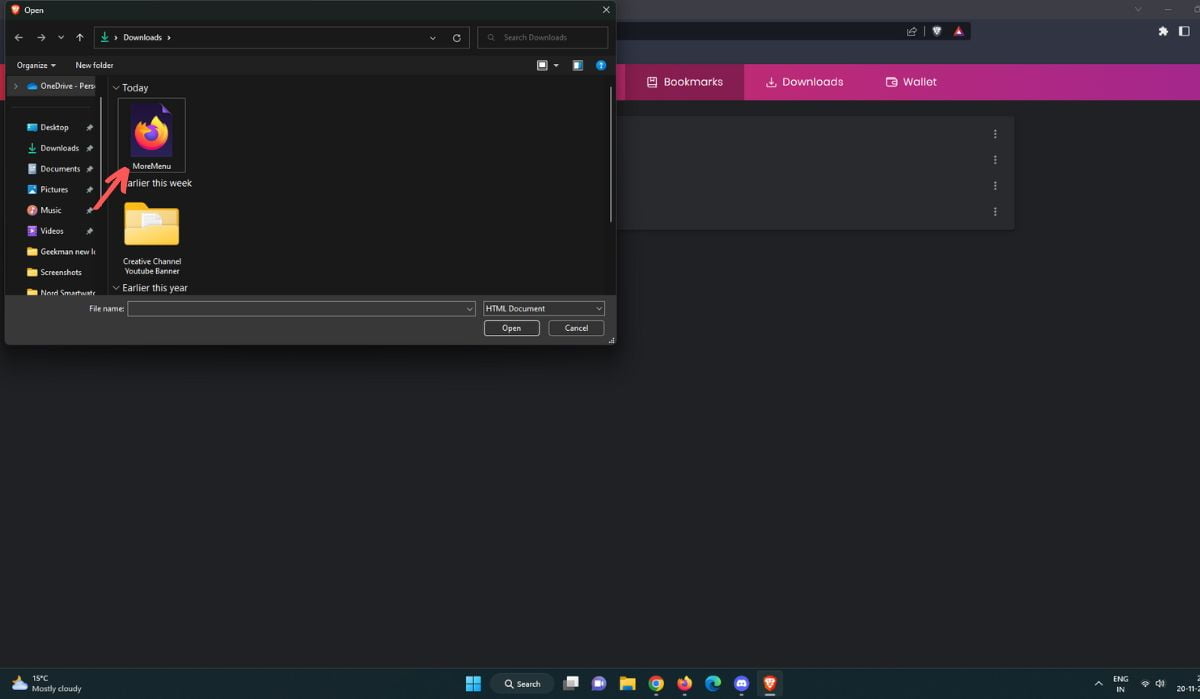Click the refresh icon beside the address bar
This screenshot has width=1200, height=699.
click(x=457, y=37)
